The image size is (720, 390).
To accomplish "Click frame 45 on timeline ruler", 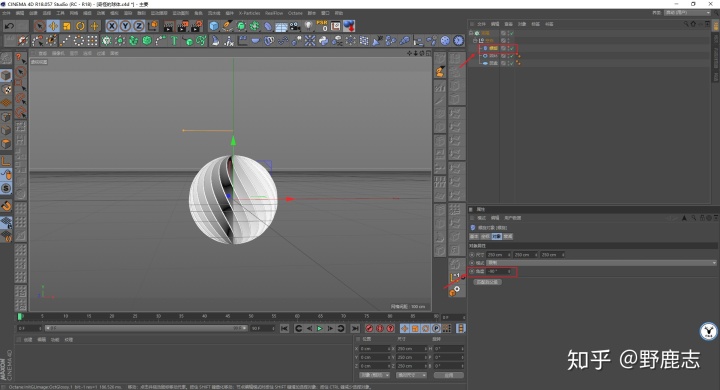I will click(227, 317).
